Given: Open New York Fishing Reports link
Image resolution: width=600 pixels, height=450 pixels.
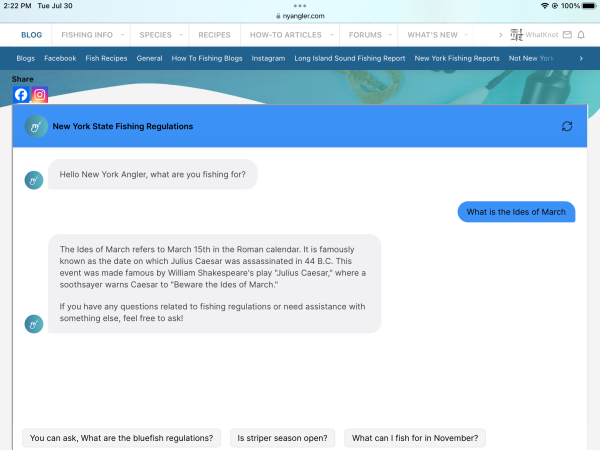Looking at the screenshot, I should [457, 59].
